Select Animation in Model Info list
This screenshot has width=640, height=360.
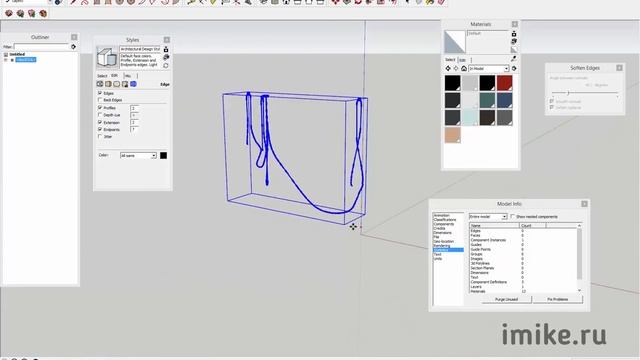pyautogui.click(x=441, y=215)
